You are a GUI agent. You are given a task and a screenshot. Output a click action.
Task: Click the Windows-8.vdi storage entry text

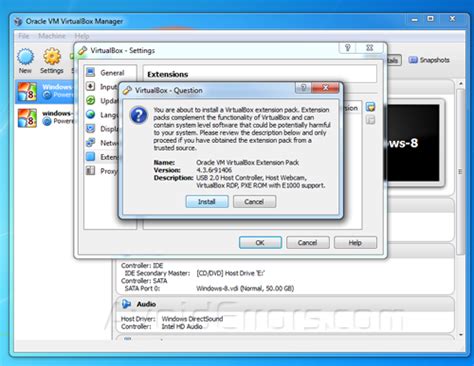[245, 288]
